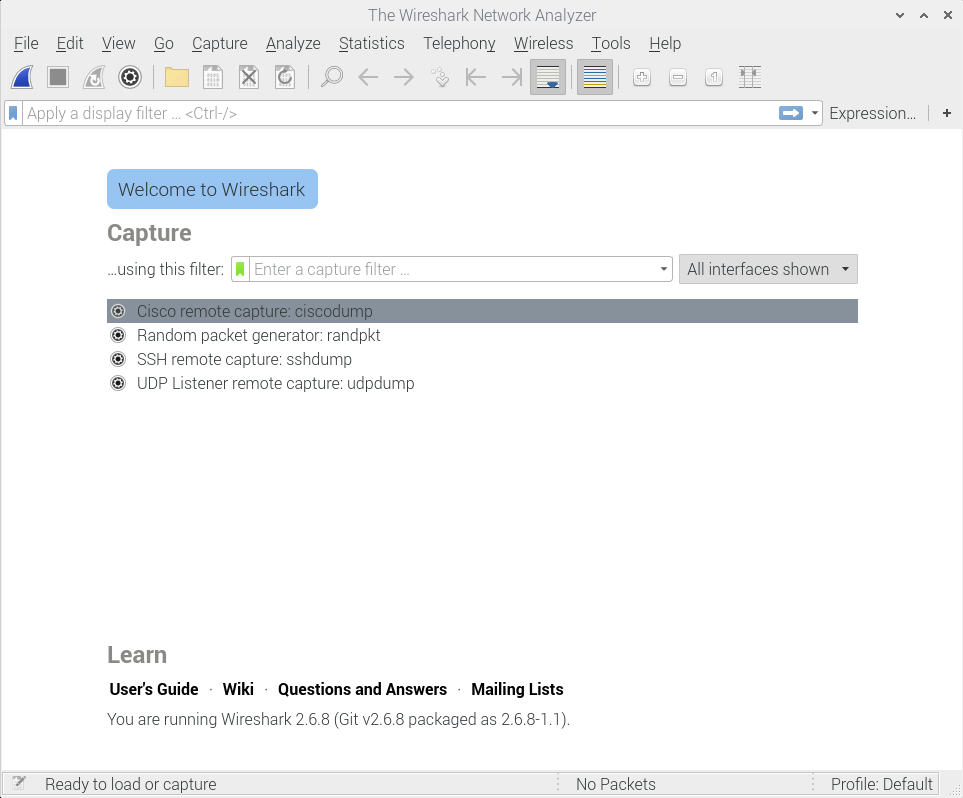Open settings gear for randpkt interface
The width and height of the screenshot is (963, 798).
(x=118, y=335)
